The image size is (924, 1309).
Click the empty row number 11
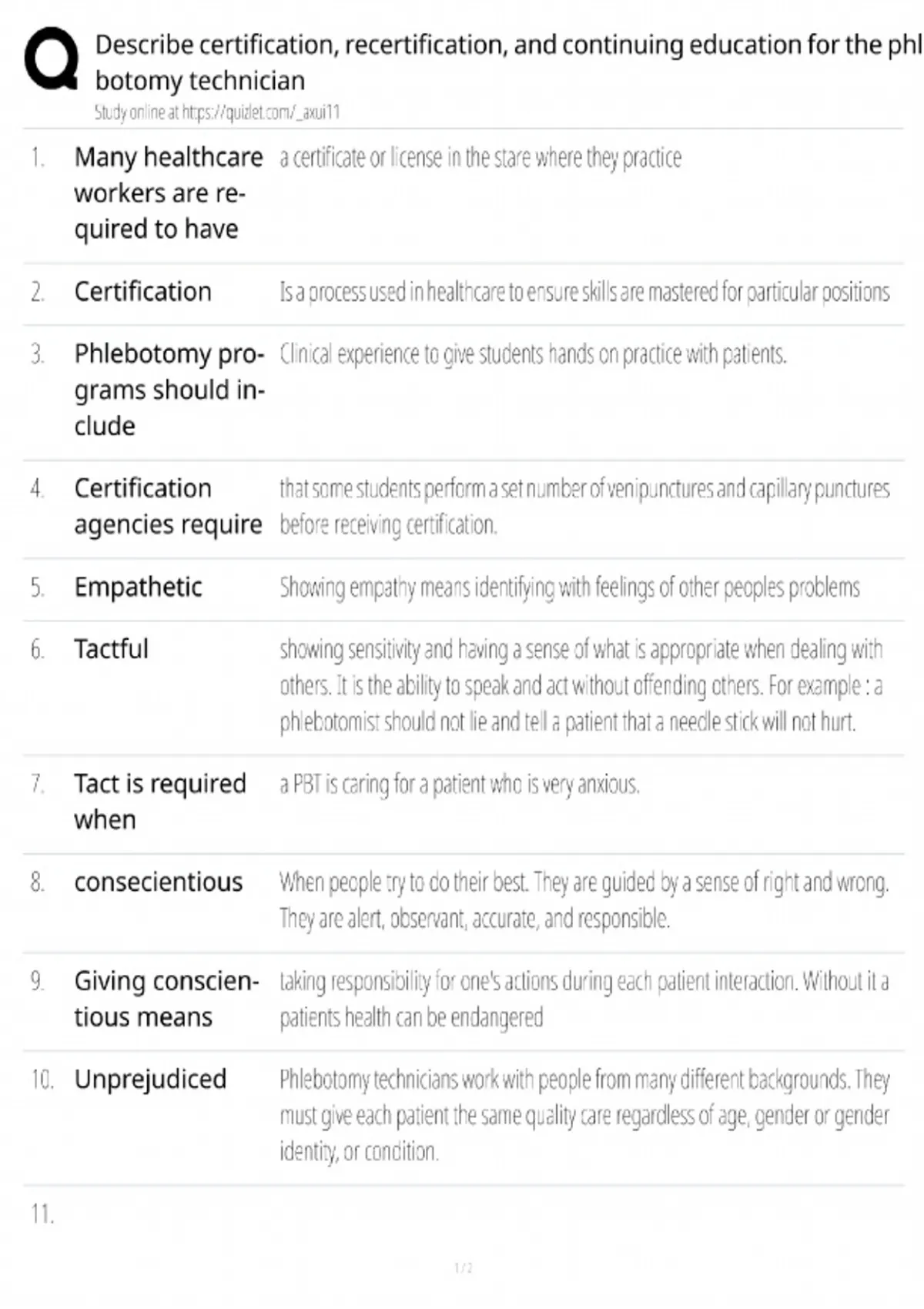click(42, 1214)
